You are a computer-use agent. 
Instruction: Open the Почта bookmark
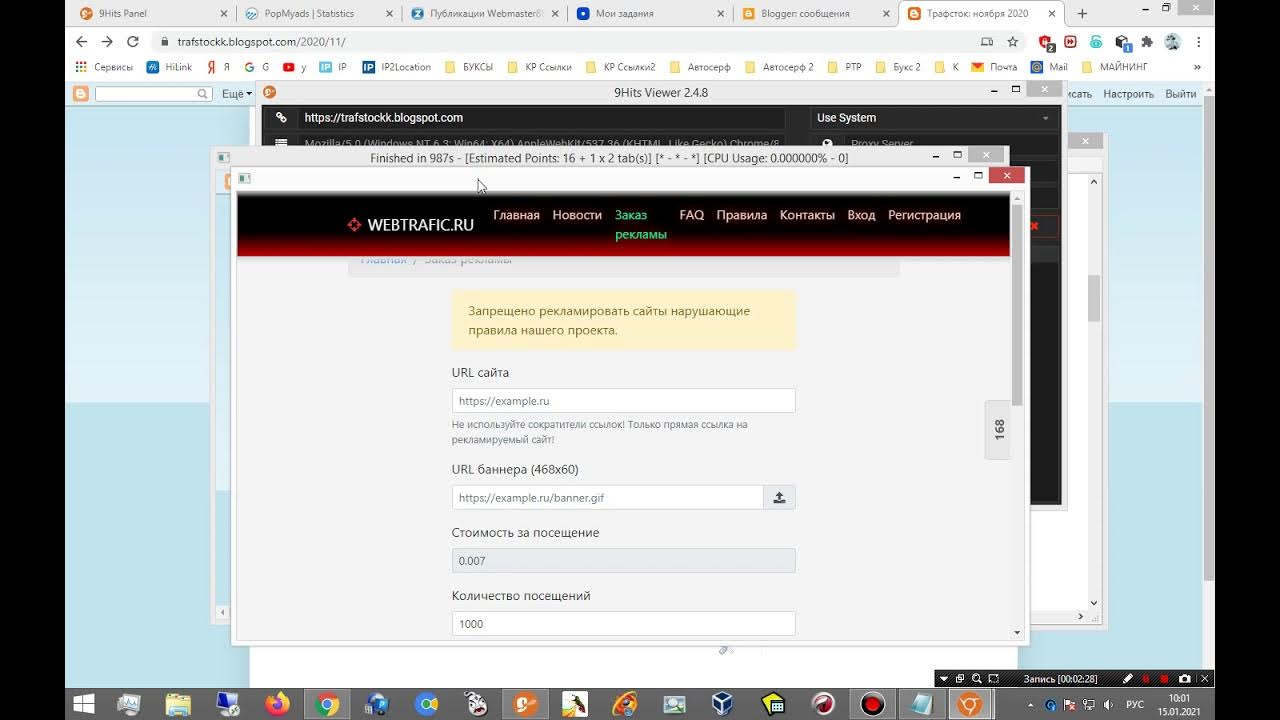pos(994,67)
